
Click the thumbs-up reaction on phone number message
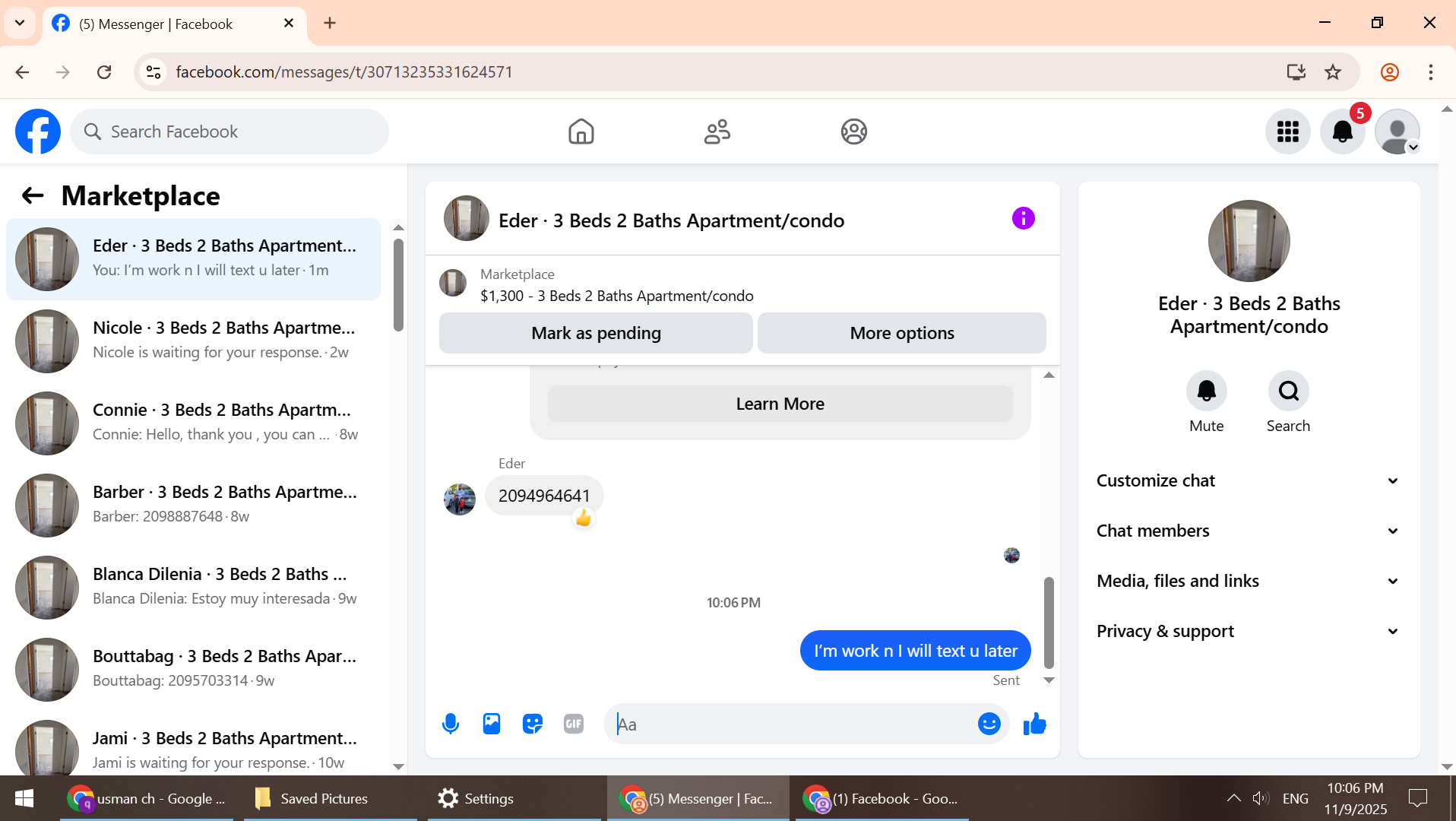(583, 518)
